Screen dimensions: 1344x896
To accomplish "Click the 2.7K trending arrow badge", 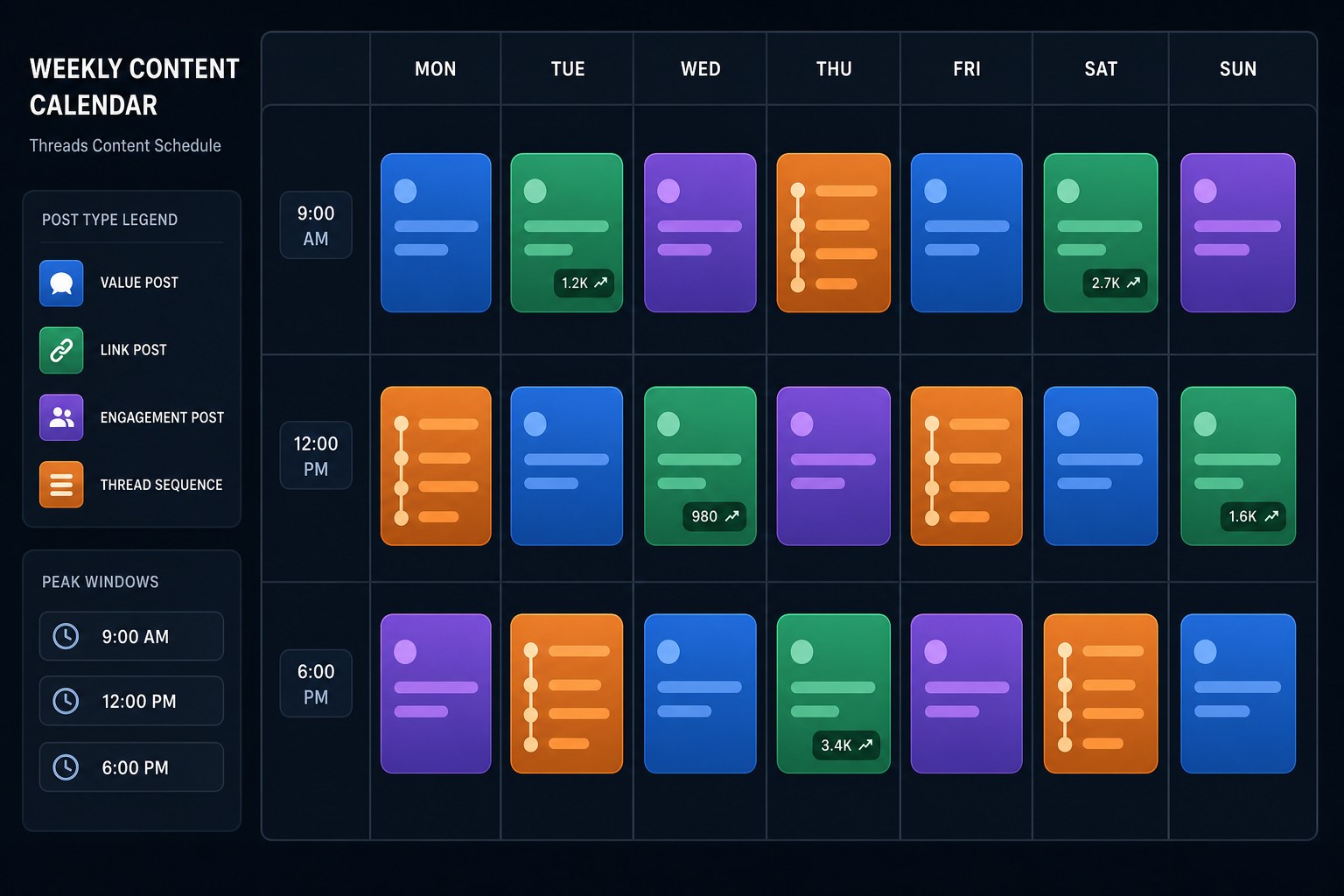I will [x=1115, y=283].
